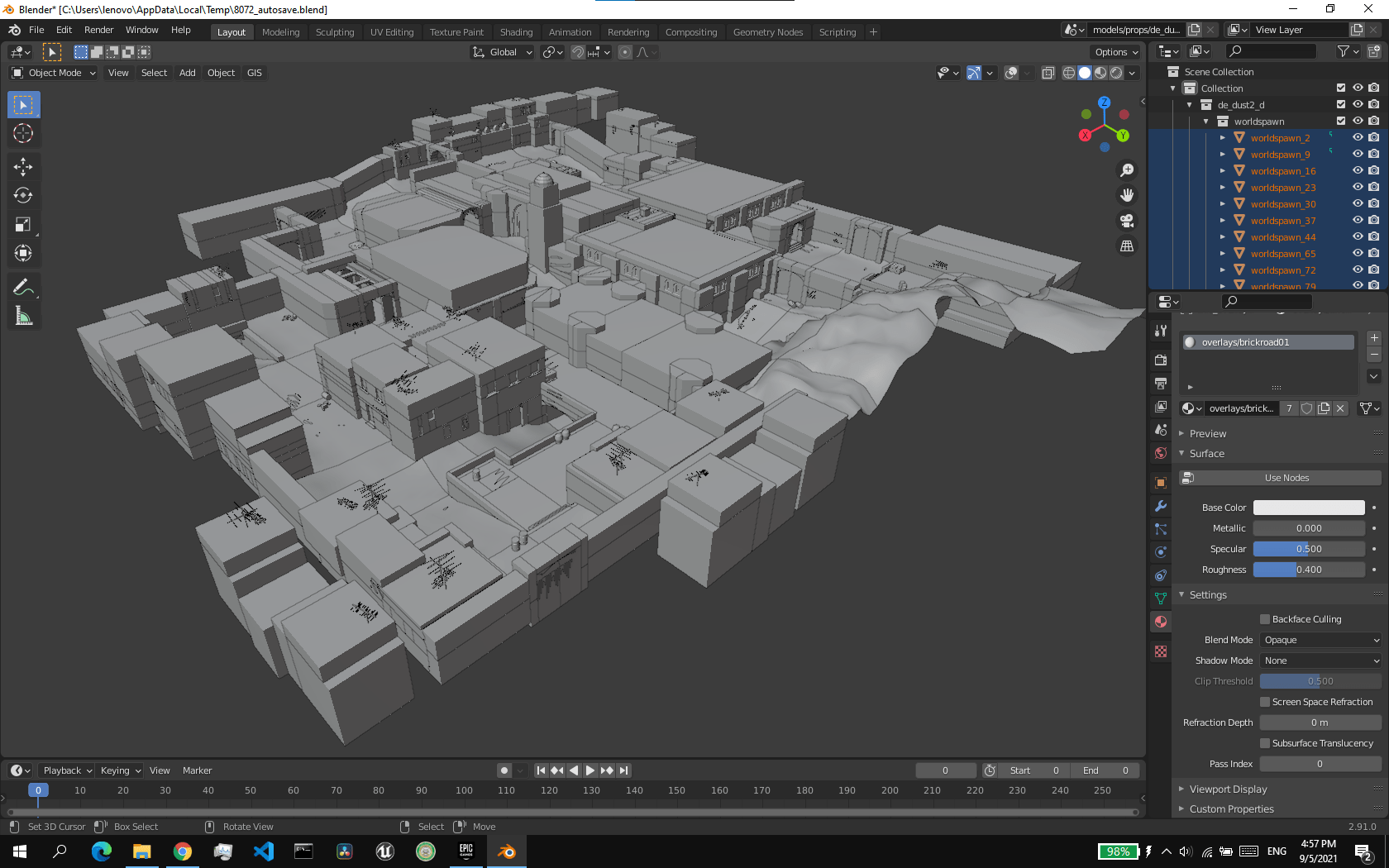Click the zoom view magnifier icon

pos(1127,170)
